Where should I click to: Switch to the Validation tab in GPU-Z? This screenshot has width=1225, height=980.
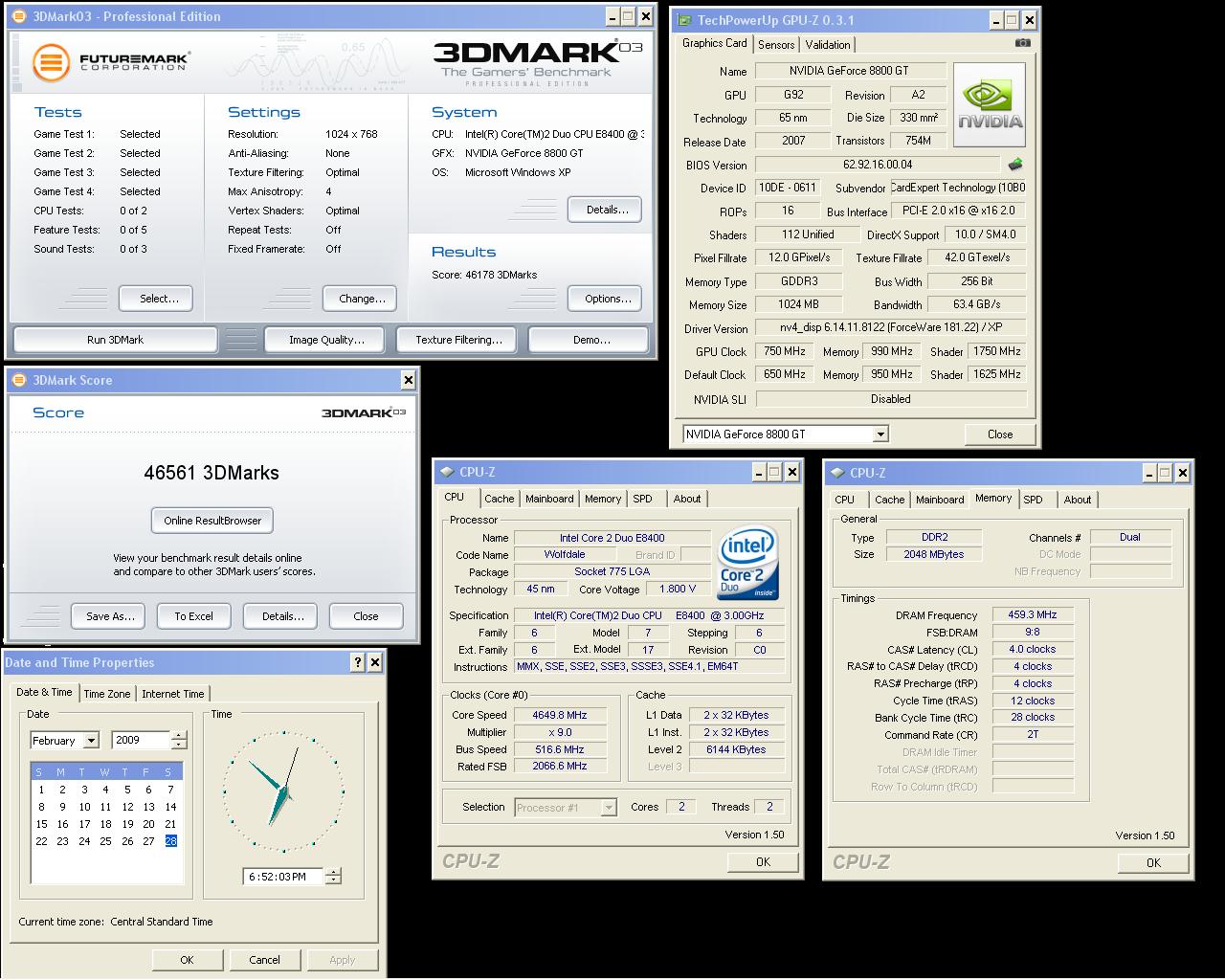828,45
